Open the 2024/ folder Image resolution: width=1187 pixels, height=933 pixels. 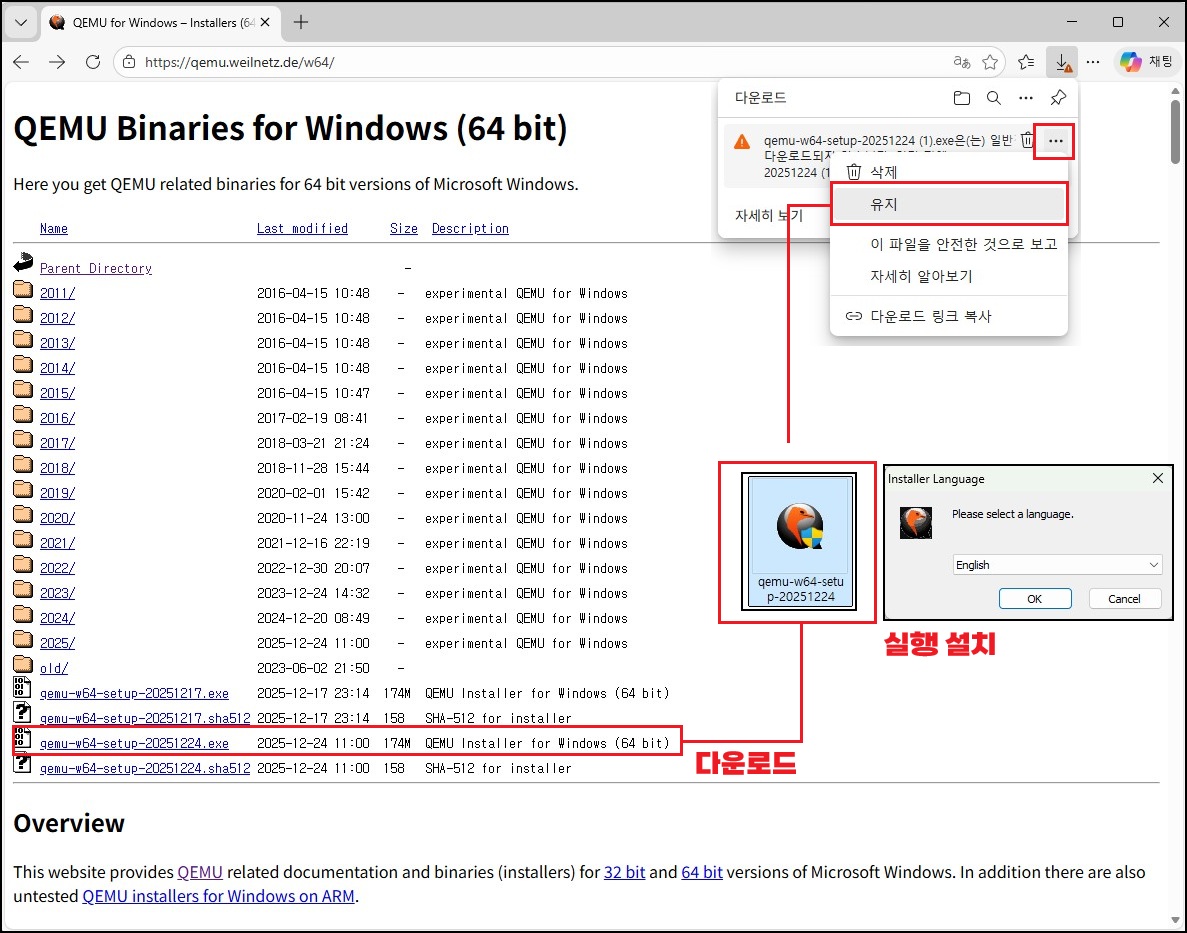tap(58, 618)
